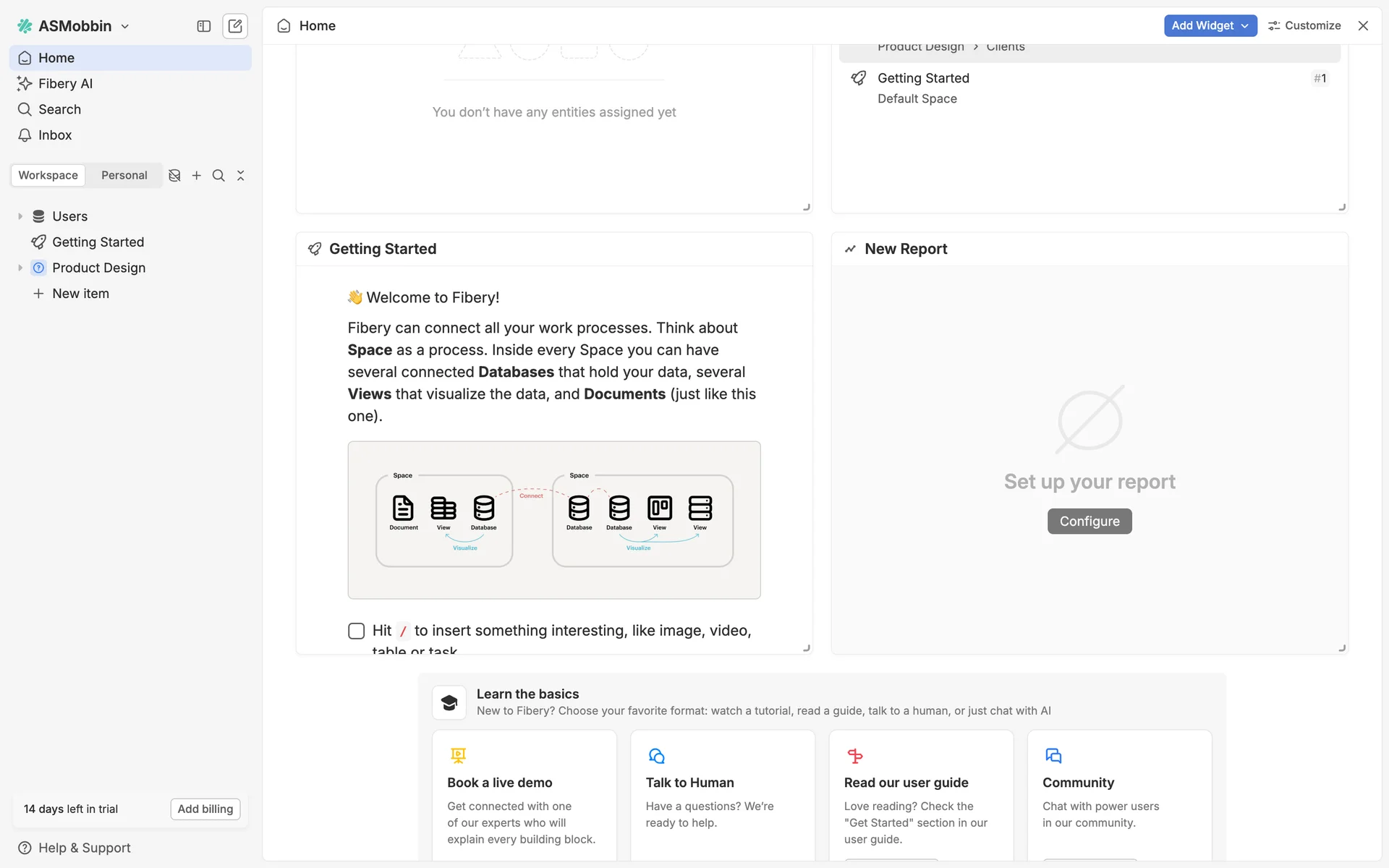This screenshot has height=868, width=1389.
Task: Open ASMobbin workspace dropdown
Action: pyautogui.click(x=74, y=26)
